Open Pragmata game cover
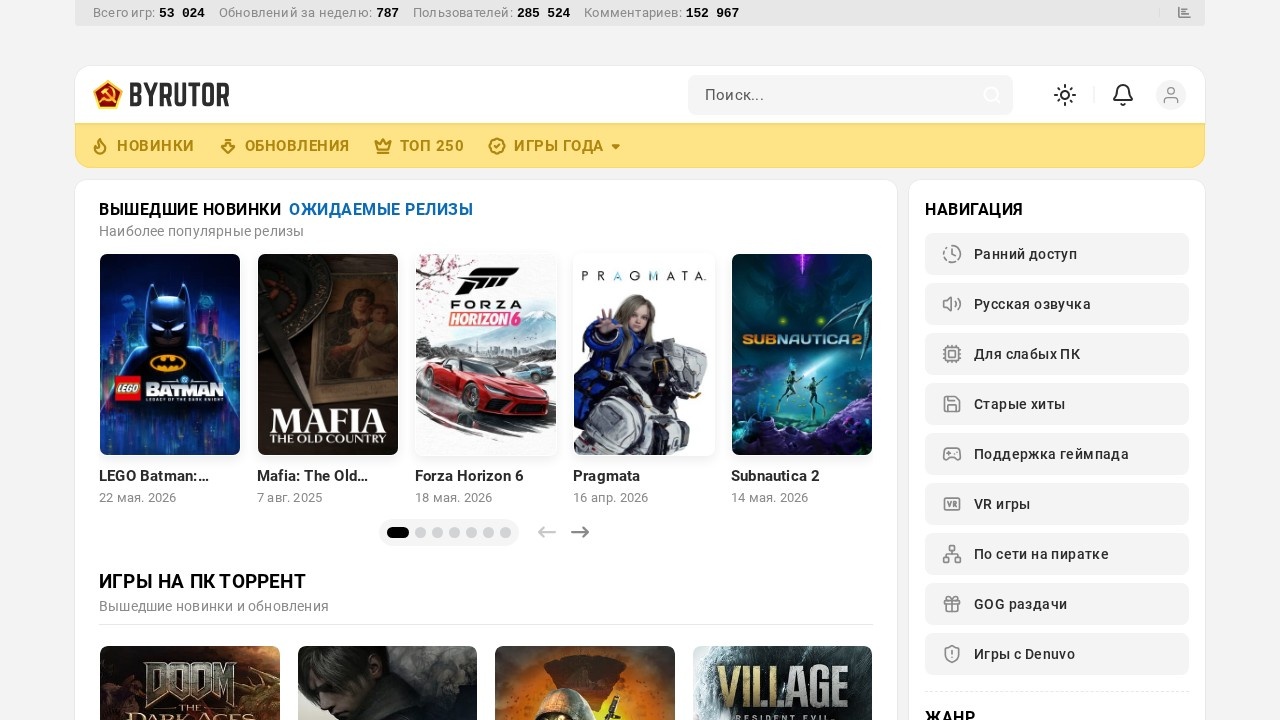Viewport: 1280px width, 720px height. pyautogui.click(x=644, y=355)
